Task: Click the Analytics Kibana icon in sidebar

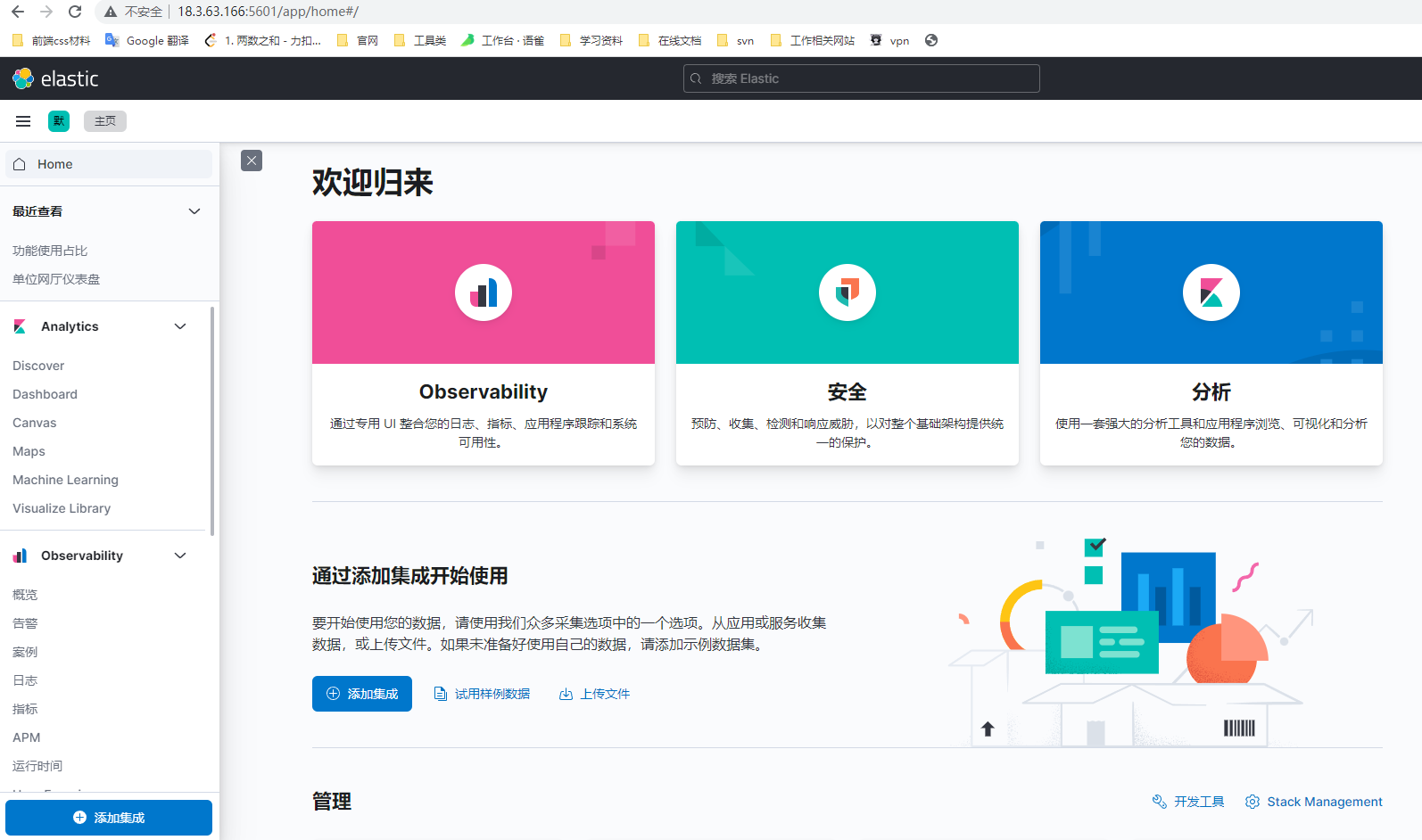Action: point(20,326)
